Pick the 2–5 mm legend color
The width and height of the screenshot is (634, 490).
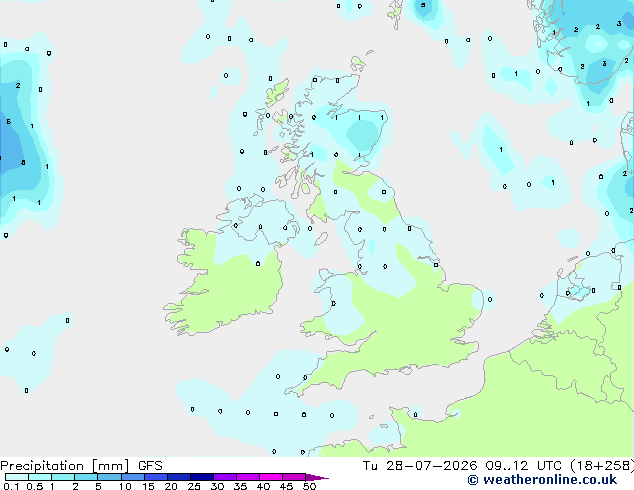86,477
